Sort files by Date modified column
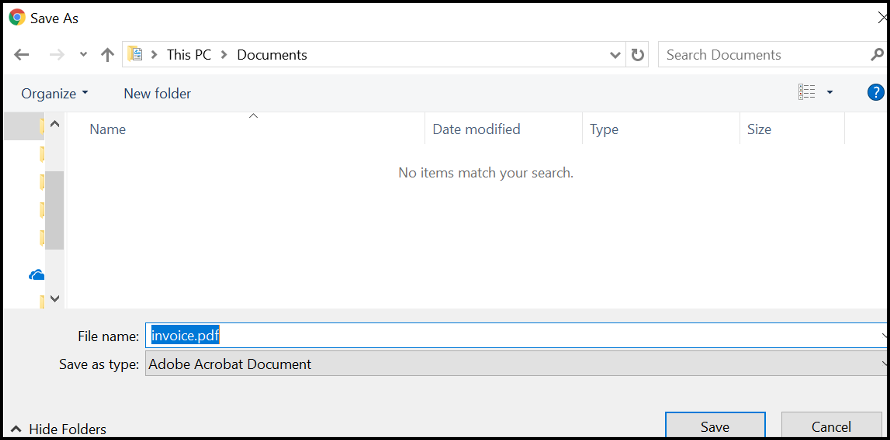This screenshot has width=890, height=440. [476, 129]
